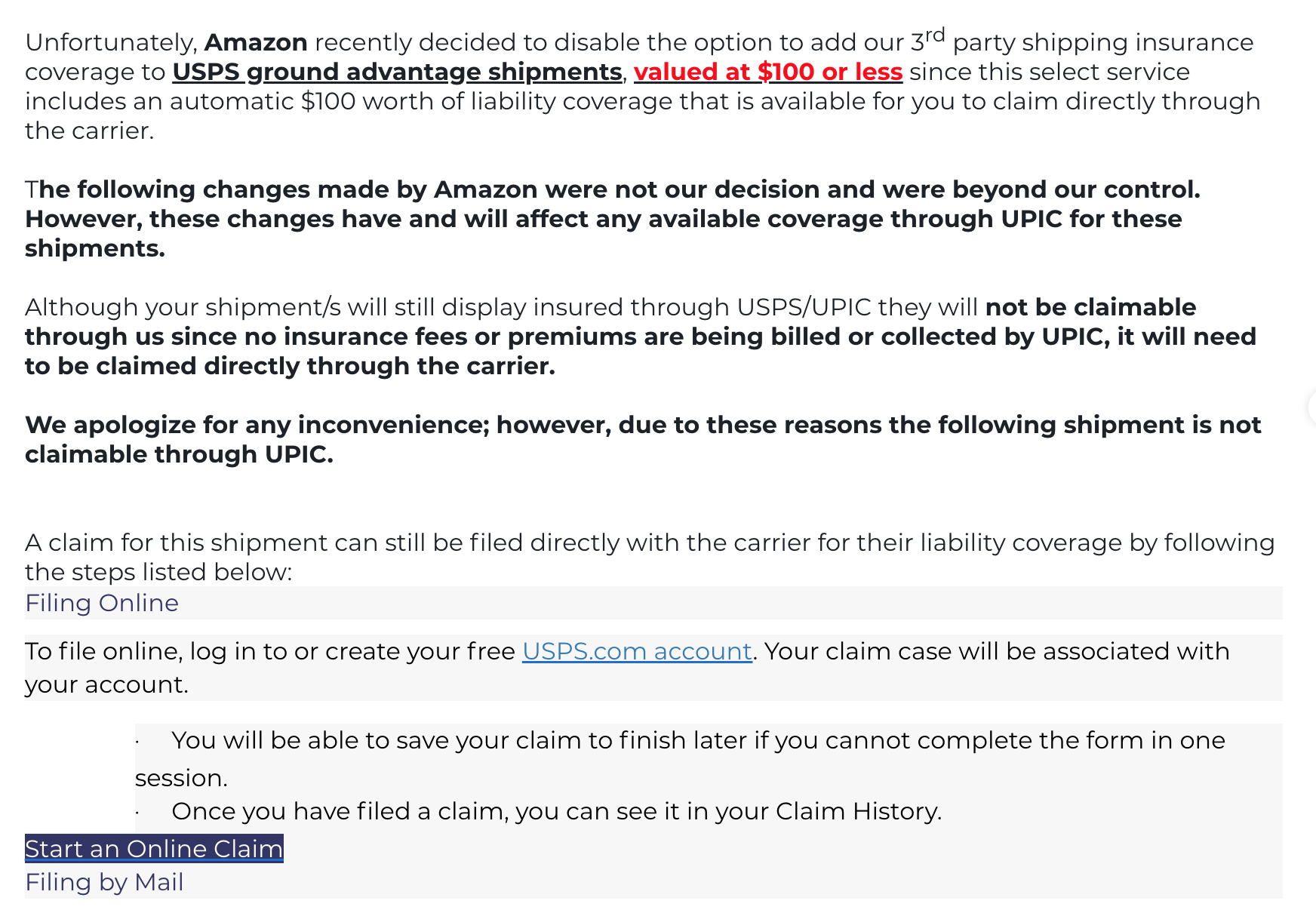Click the Start an Online Claim link
This screenshot has width=1316, height=913.
[154, 849]
